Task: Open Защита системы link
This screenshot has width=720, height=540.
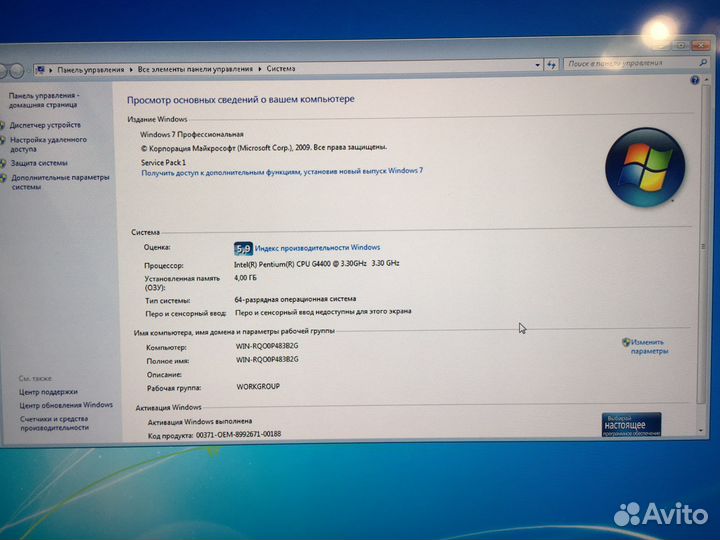Action: pyautogui.click(x=39, y=163)
